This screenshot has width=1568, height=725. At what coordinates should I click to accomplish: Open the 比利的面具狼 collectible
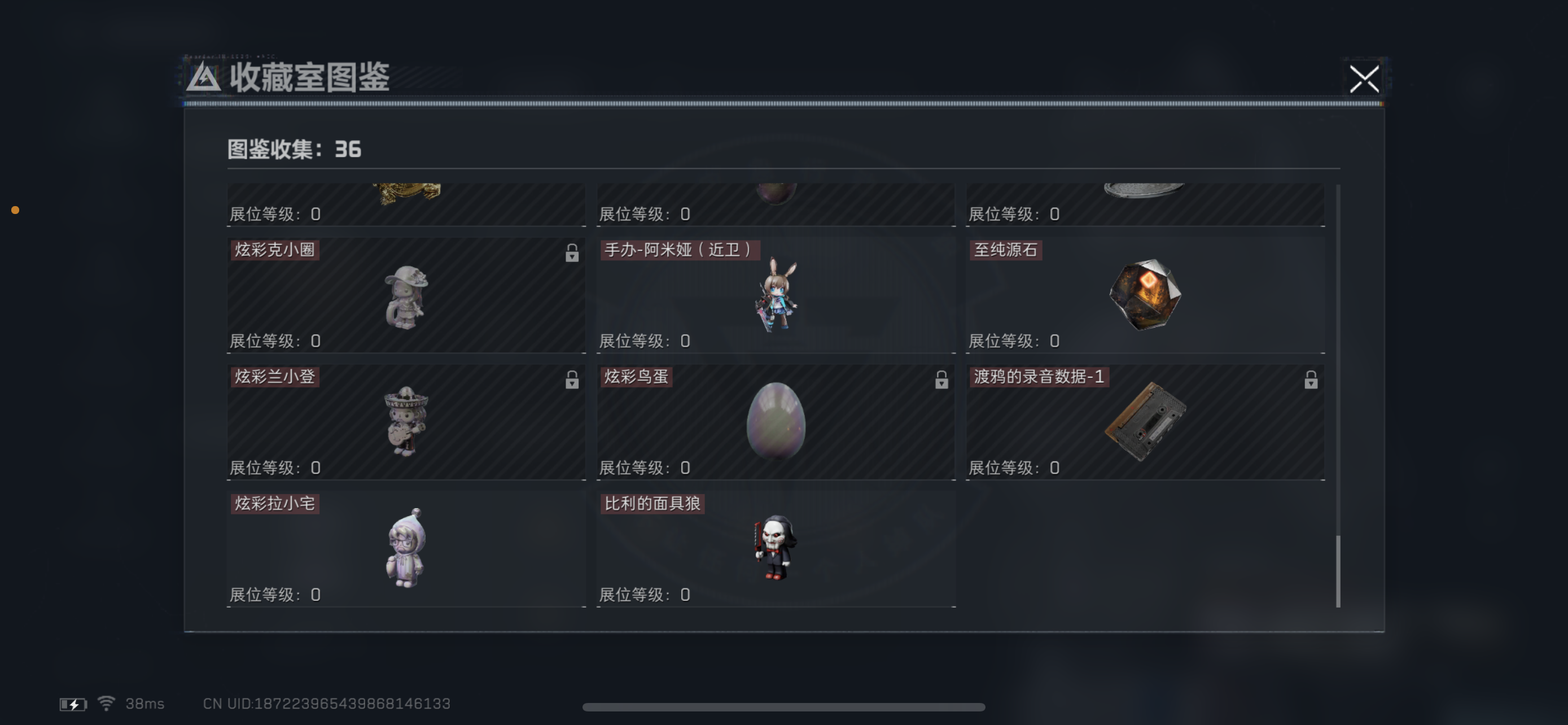[775, 547]
